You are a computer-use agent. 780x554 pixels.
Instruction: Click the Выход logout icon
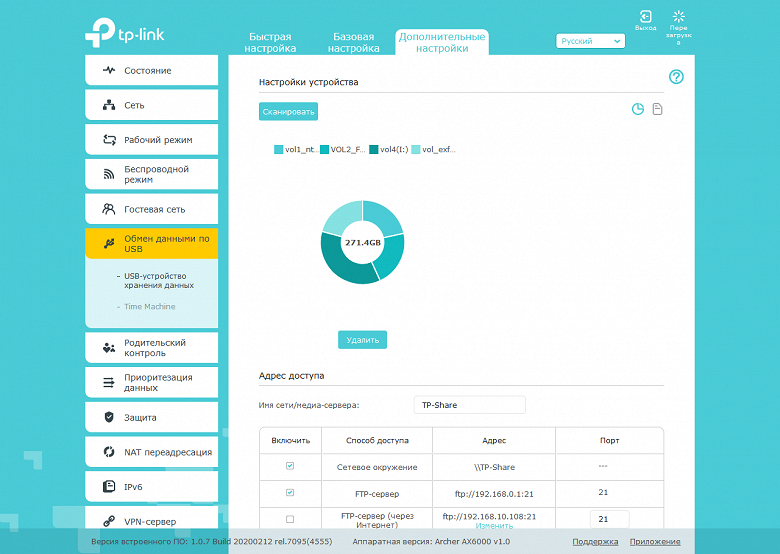point(646,16)
